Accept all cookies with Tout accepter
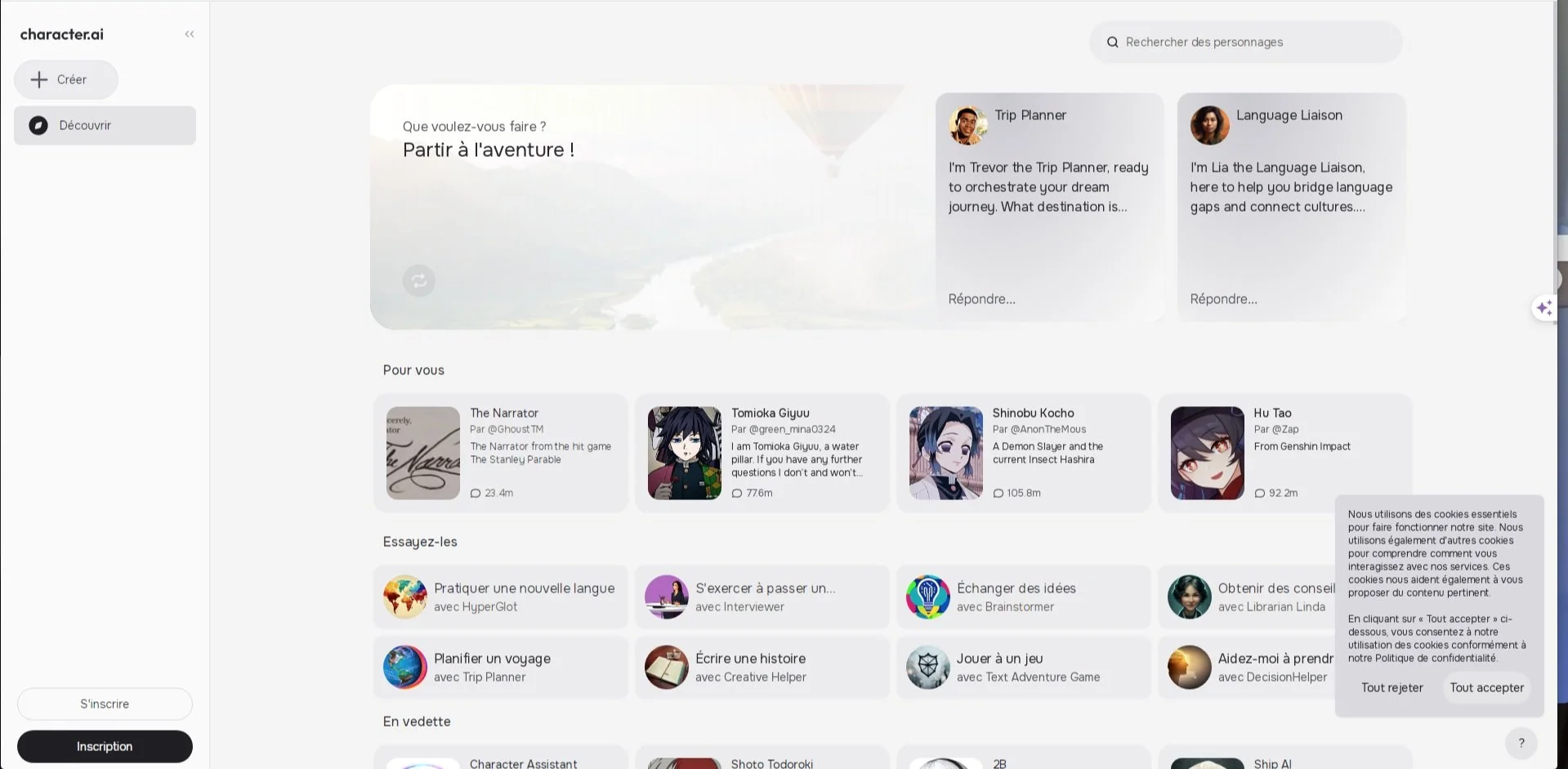 1487,688
